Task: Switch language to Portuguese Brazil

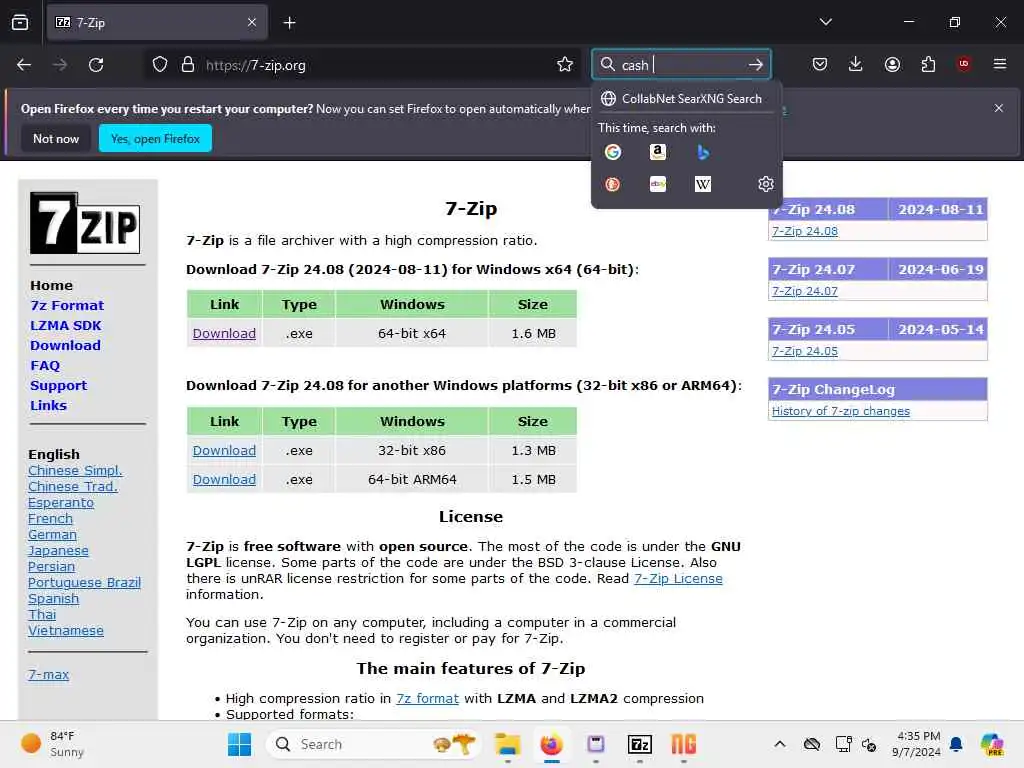Action: [x=84, y=583]
